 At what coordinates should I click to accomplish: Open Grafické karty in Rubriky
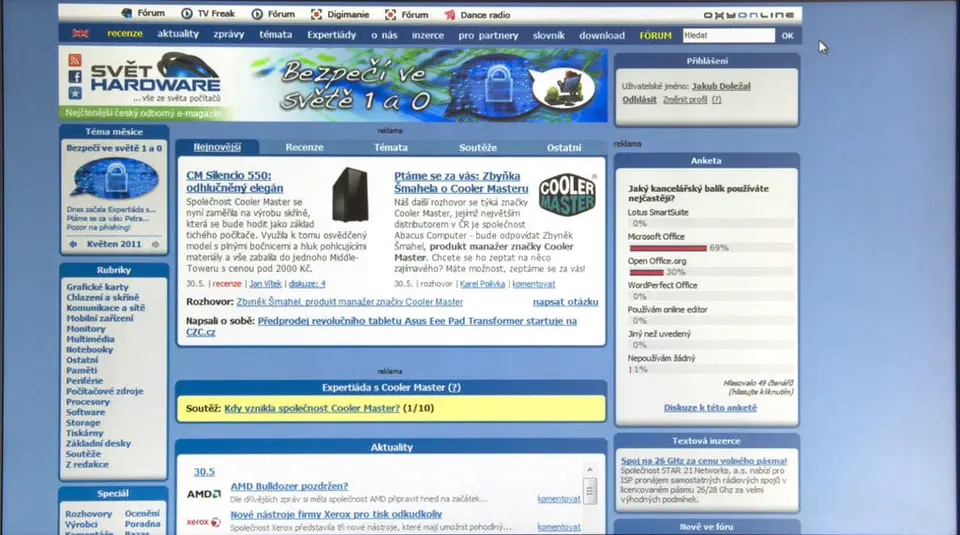point(97,287)
